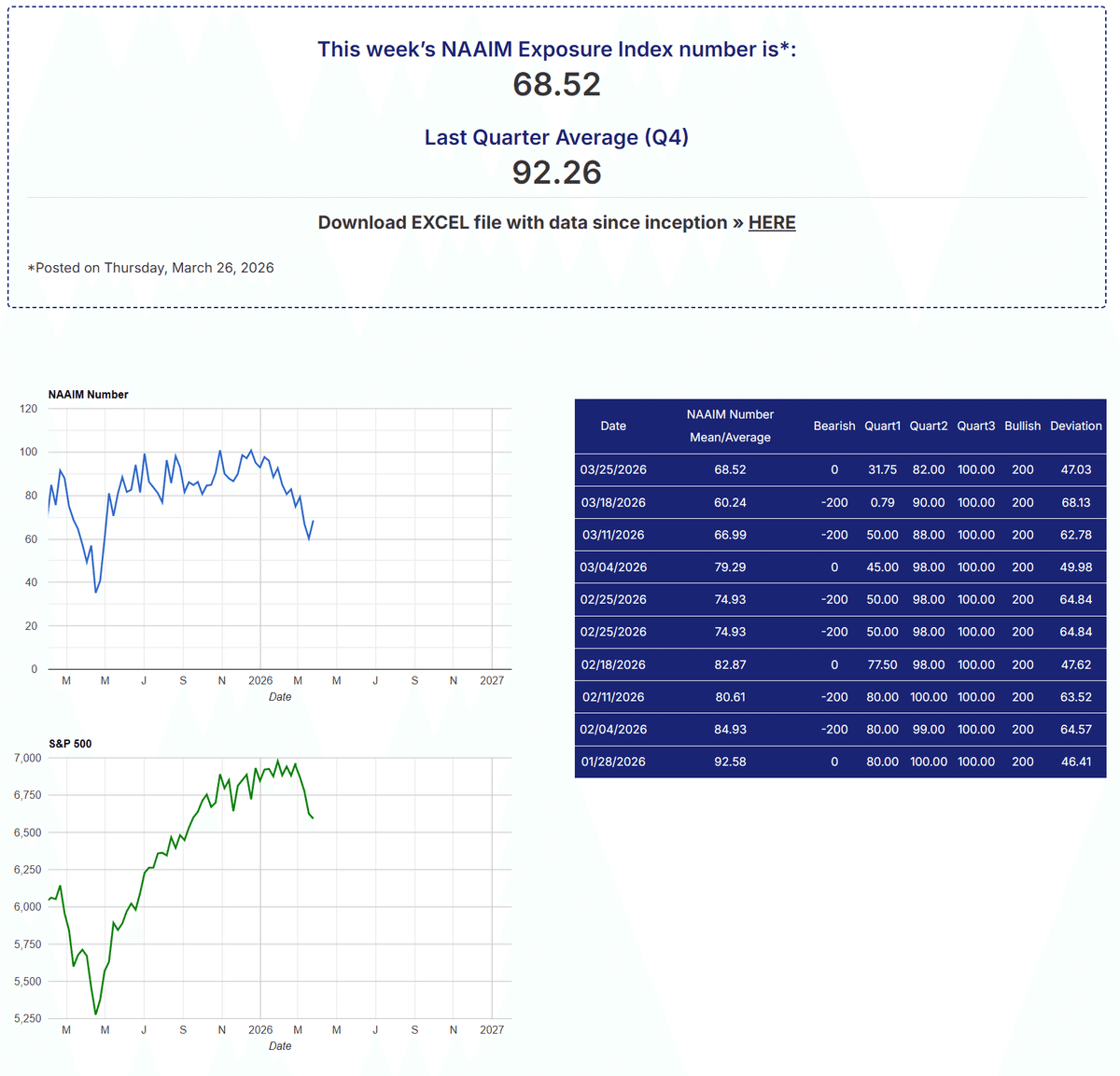Click the 90.00 Quart2 cell
This screenshot has width=1120, height=1076.
(929, 502)
